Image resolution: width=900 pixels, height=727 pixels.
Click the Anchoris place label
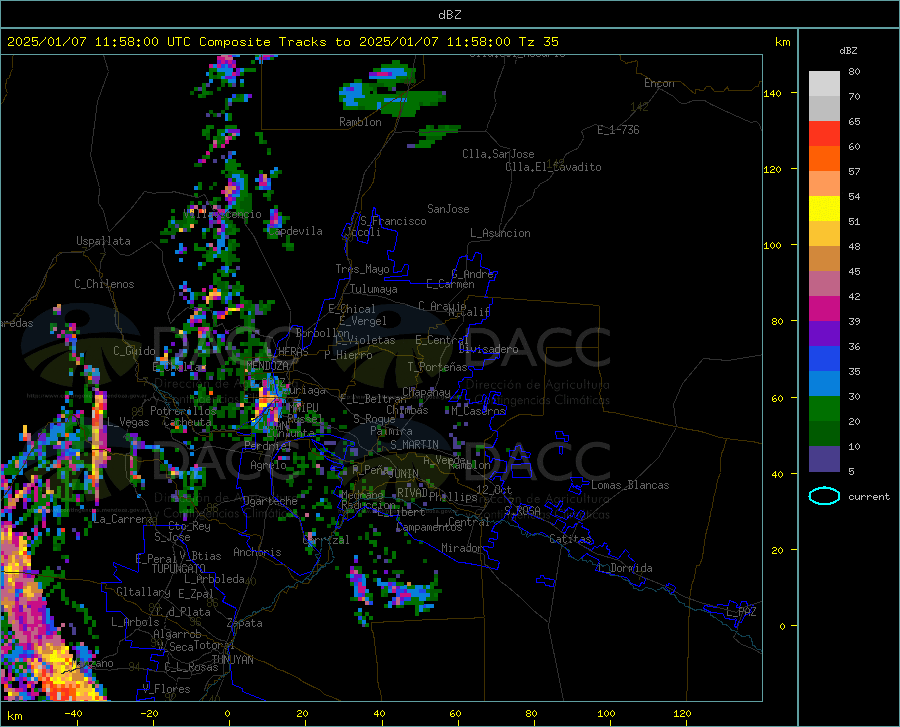(x=257, y=552)
